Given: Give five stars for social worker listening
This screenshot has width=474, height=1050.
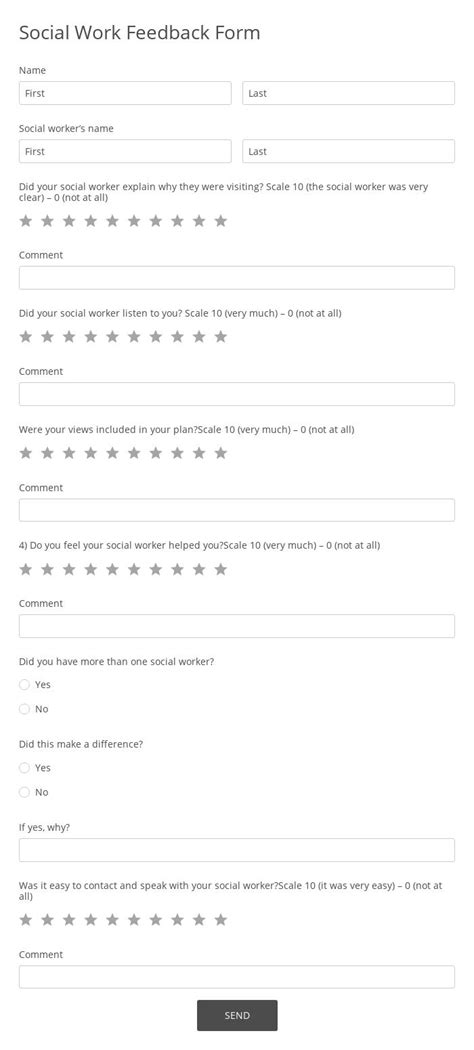Looking at the screenshot, I should point(112,337).
